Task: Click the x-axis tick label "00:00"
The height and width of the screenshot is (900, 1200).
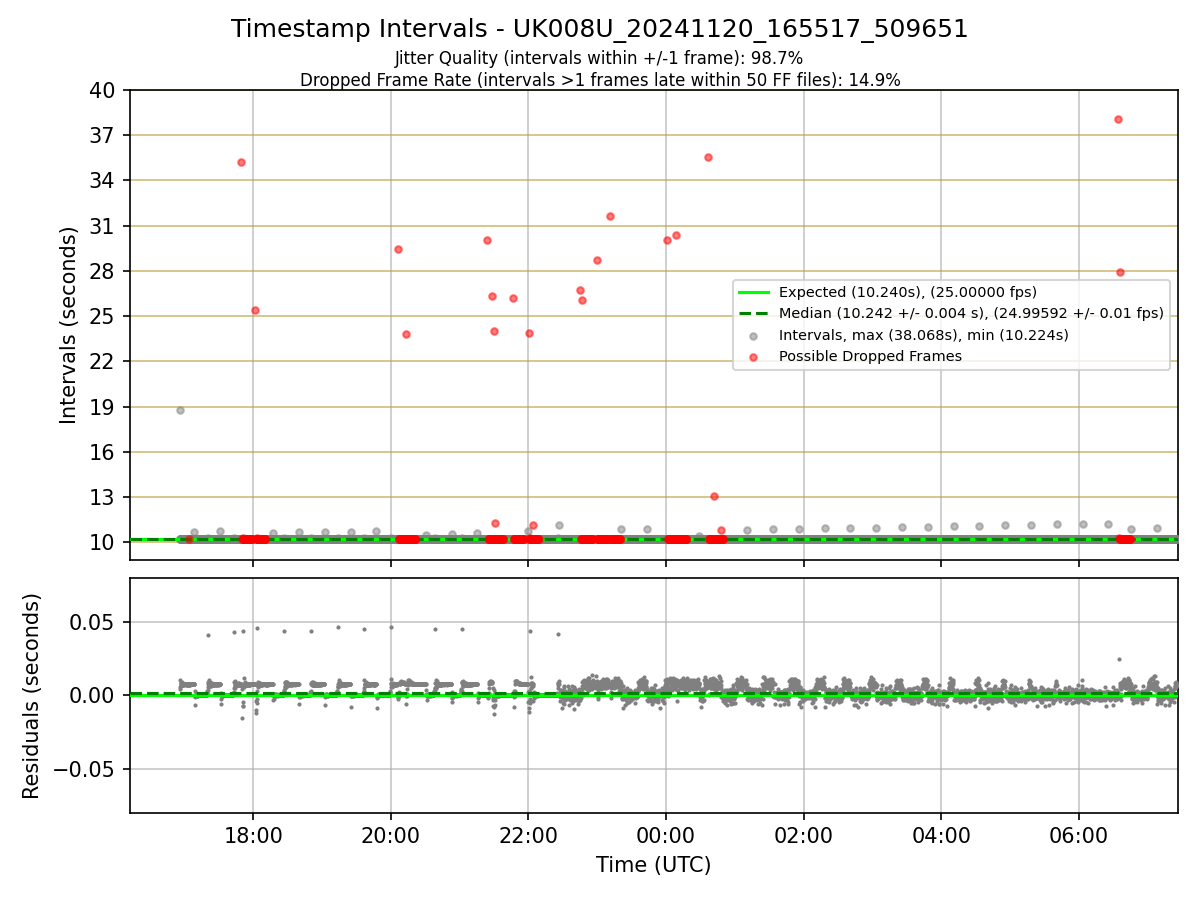Action: pyautogui.click(x=666, y=835)
